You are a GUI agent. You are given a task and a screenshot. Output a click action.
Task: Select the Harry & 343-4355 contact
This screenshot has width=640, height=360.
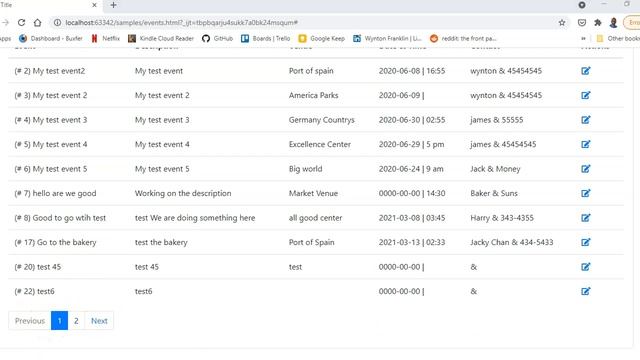[x=502, y=218]
